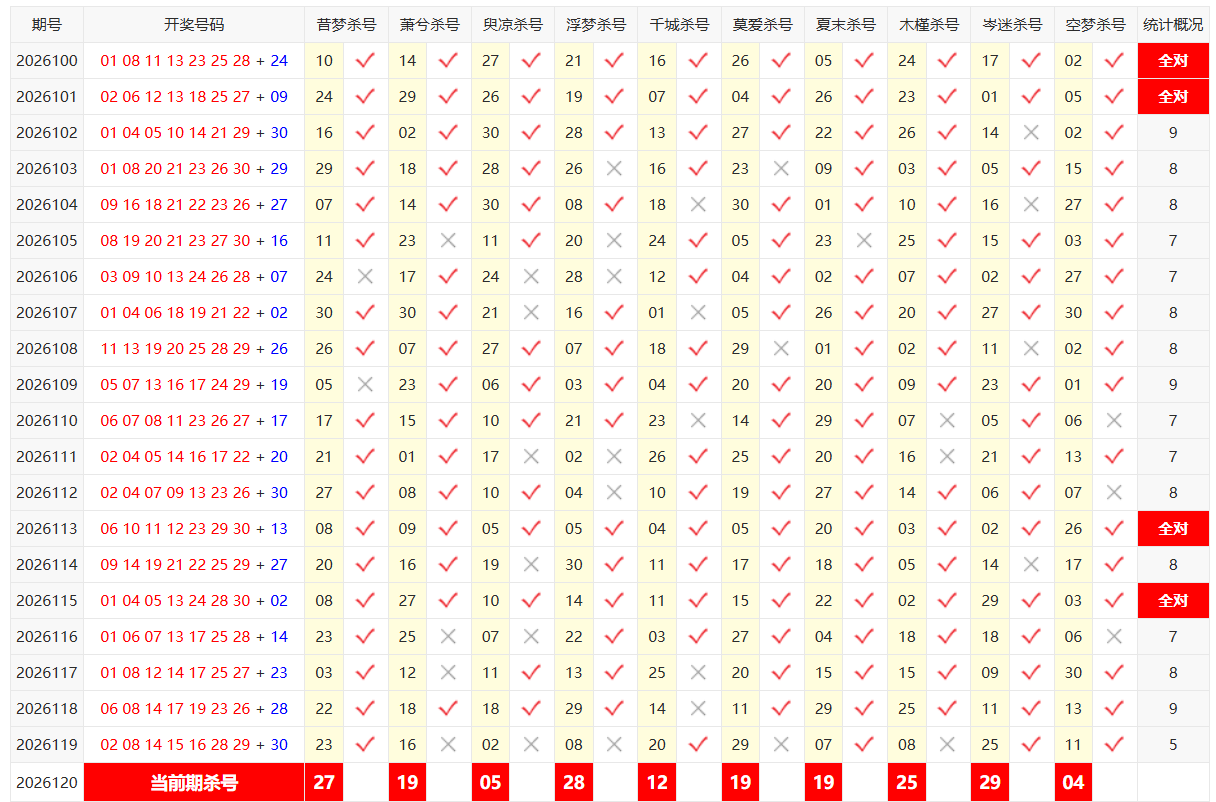Click the X mark for 萧兮杀号 in row 2026105
The width and height of the screenshot is (1216, 802).
[448, 241]
